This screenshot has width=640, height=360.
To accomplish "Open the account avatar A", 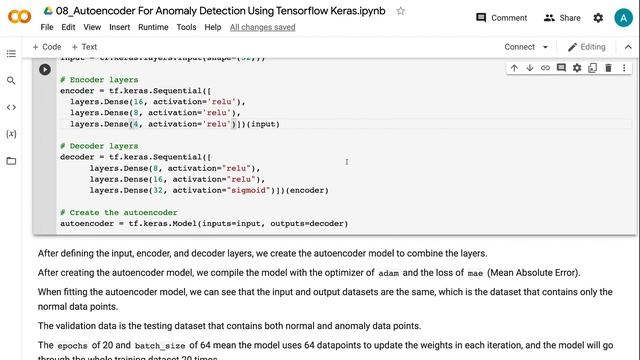I will tap(623, 18).
